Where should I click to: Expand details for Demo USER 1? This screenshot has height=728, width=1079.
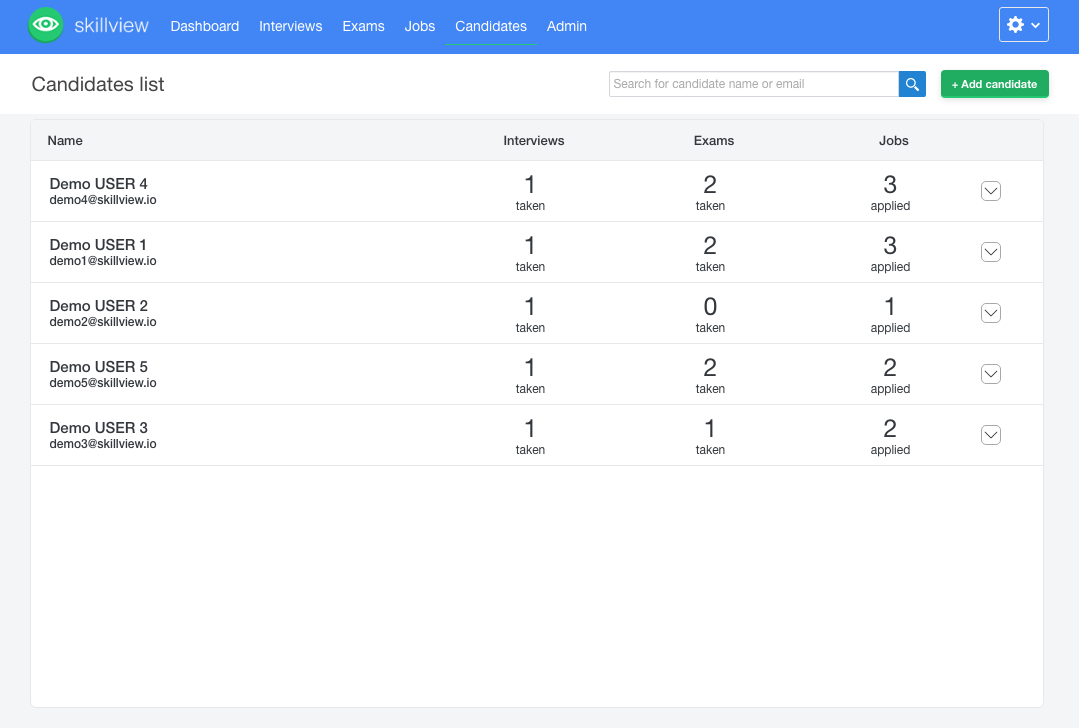click(990, 252)
